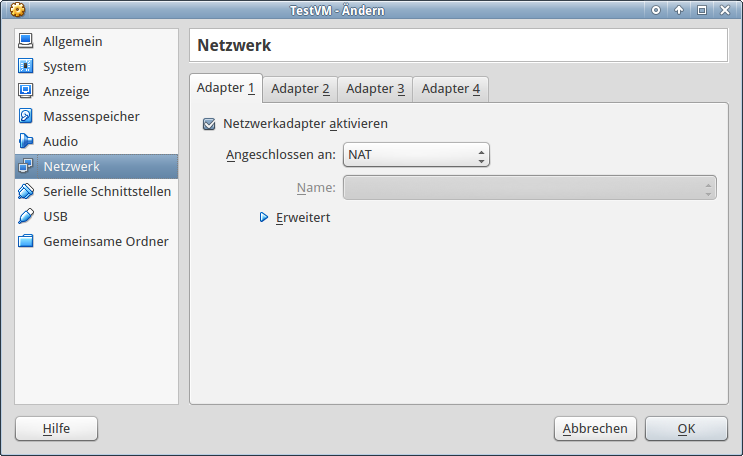Click the System chip icon
Image resolution: width=743 pixels, height=456 pixels.
[x=26, y=67]
